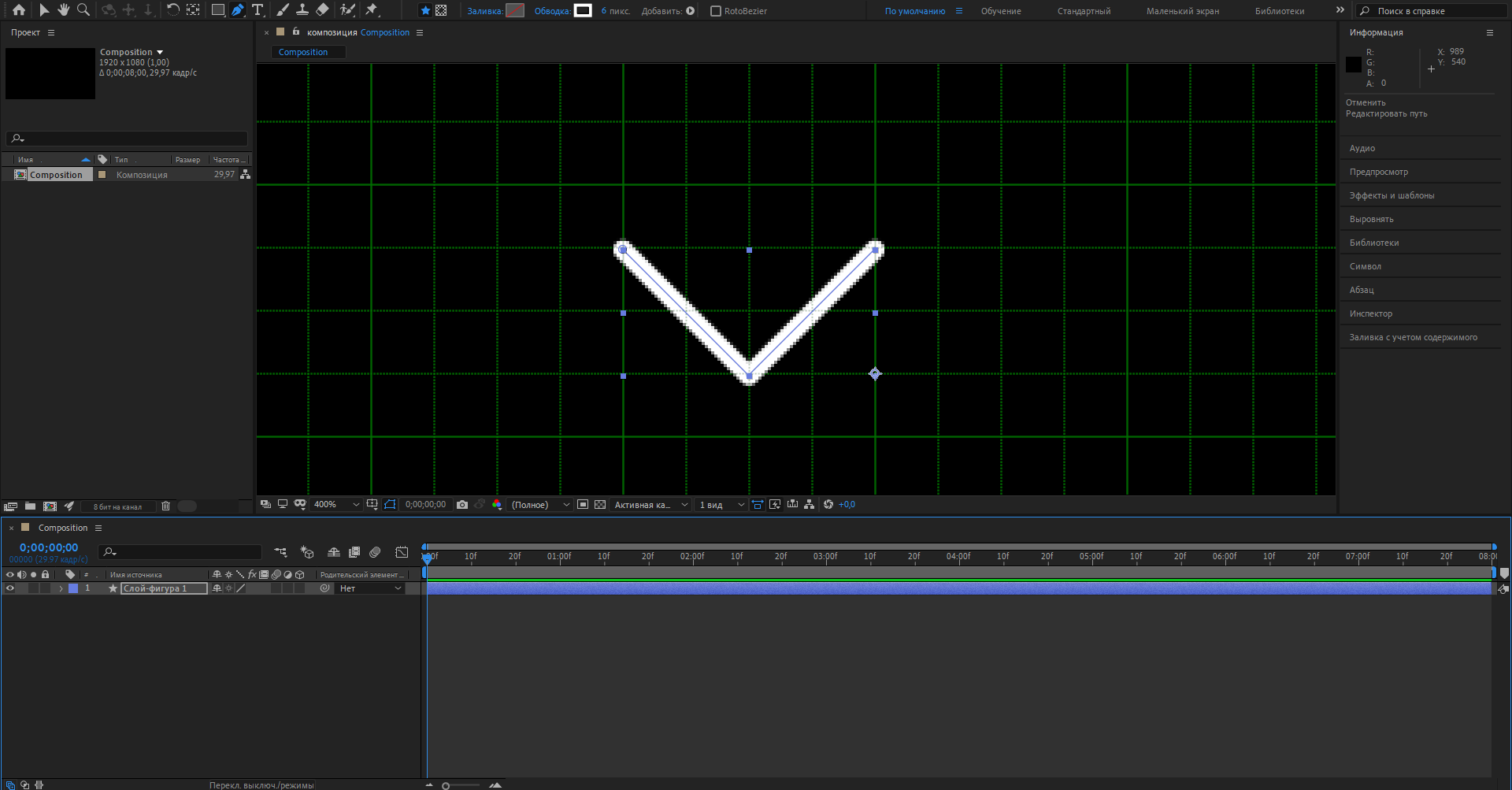The width and height of the screenshot is (1512, 790).
Task: Switch to Стандартный workspace
Action: 1084,11
